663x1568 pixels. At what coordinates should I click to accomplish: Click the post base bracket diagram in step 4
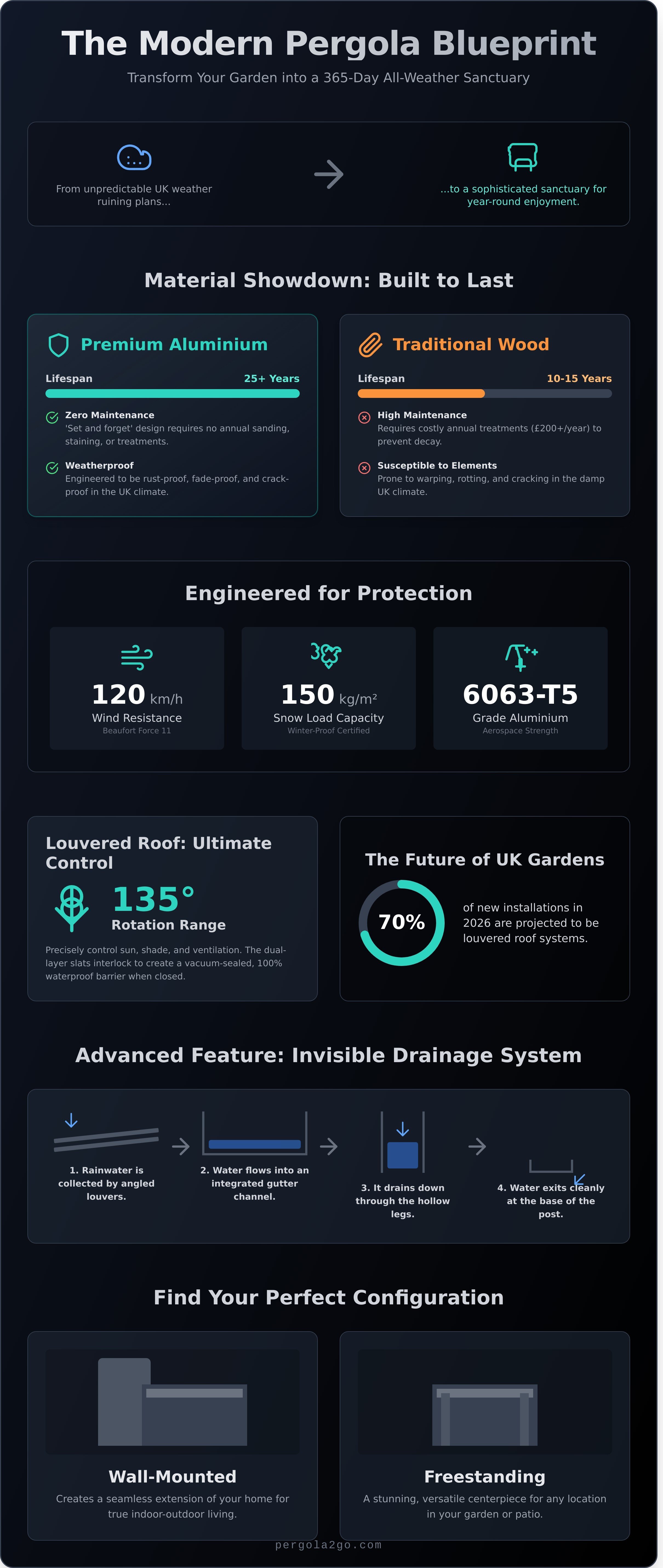[551, 1166]
